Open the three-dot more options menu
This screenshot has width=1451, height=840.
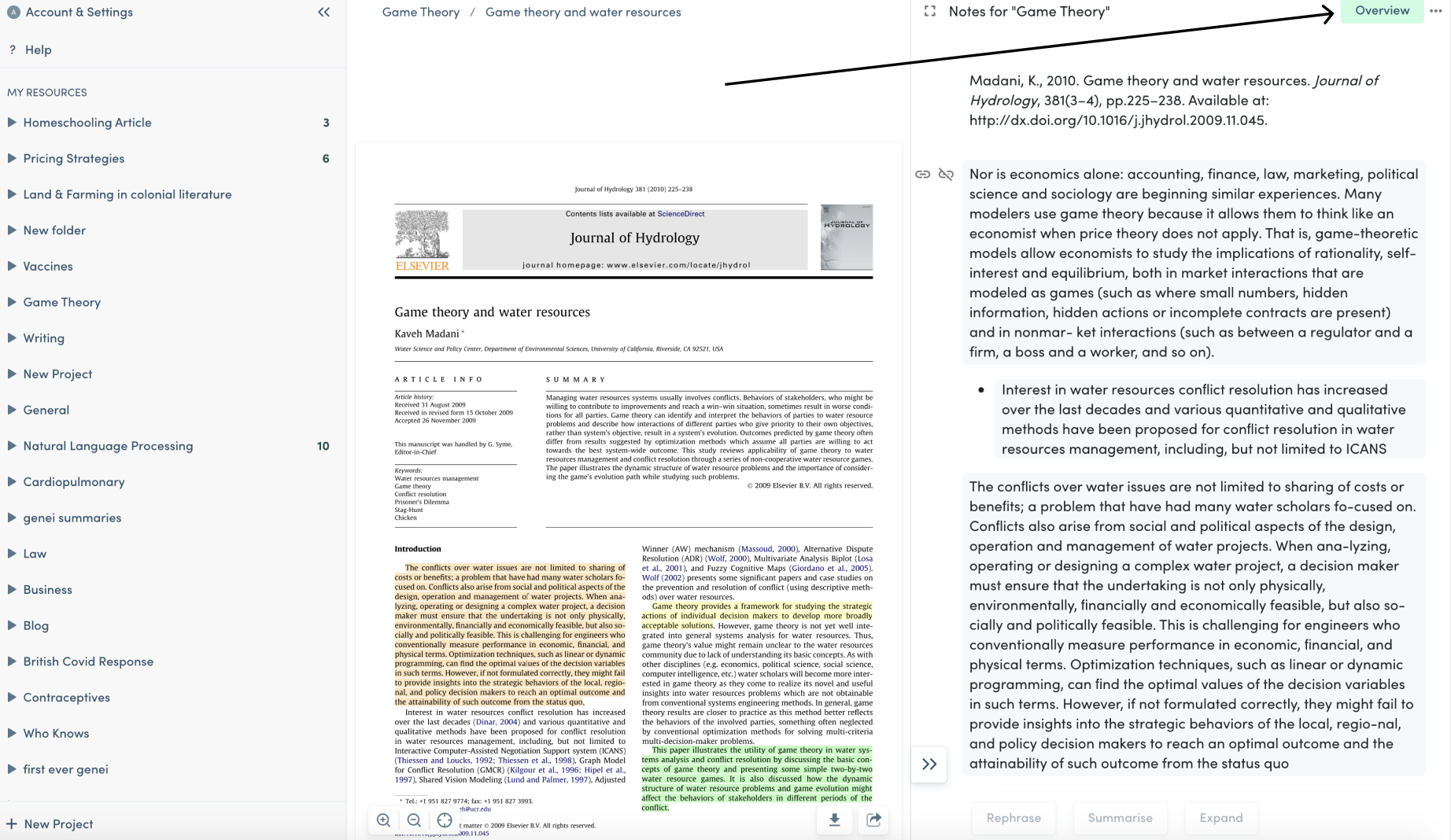tap(1435, 11)
